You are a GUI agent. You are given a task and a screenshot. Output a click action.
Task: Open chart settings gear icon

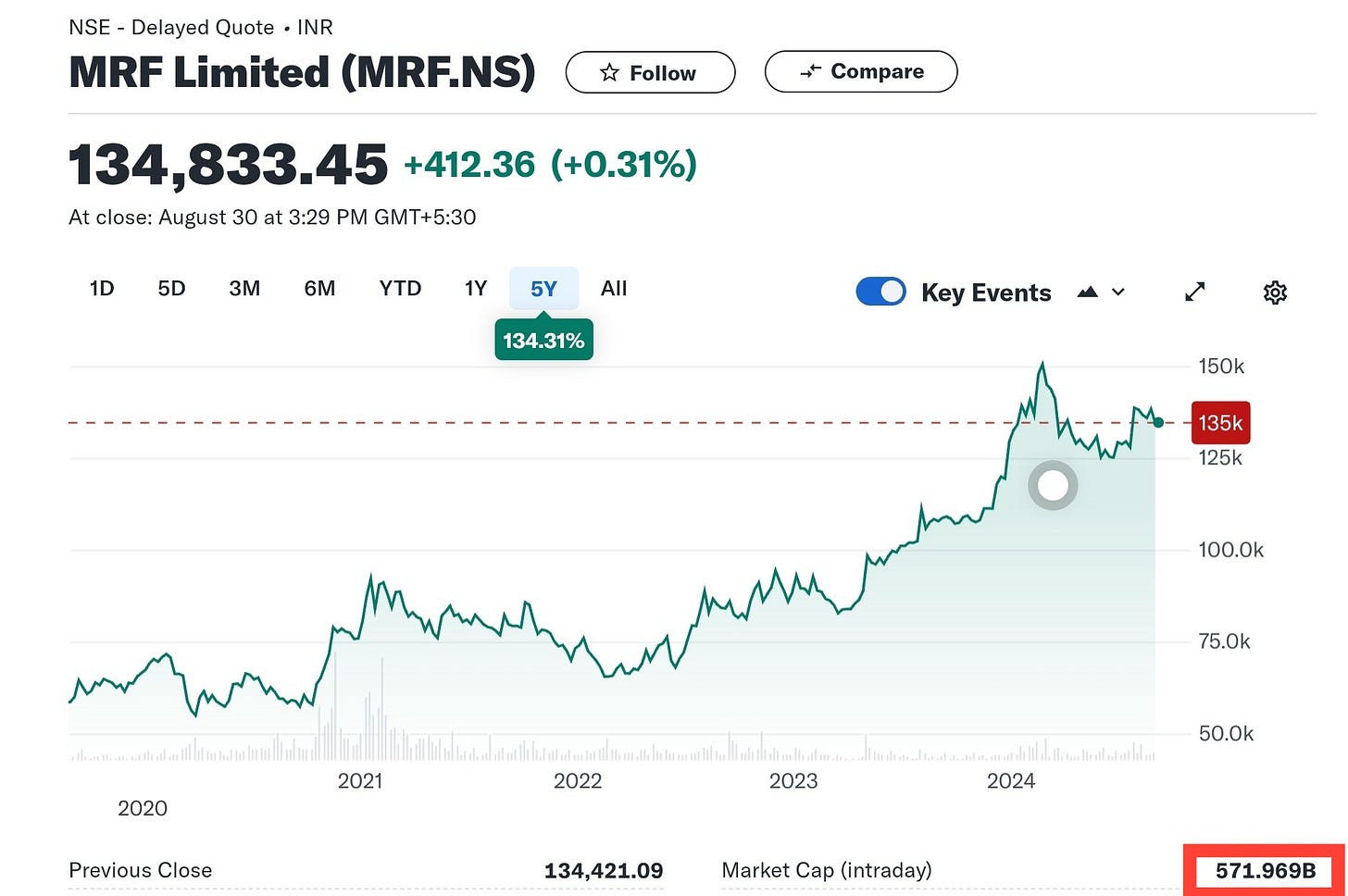(1275, 292)
